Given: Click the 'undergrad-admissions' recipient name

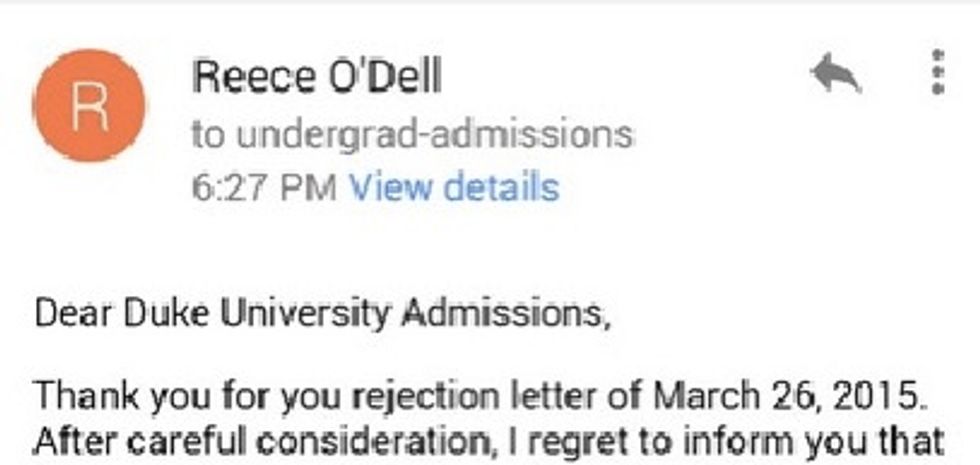Looking at the screenshot, I should pyautogui.click(x=432, y=133).
